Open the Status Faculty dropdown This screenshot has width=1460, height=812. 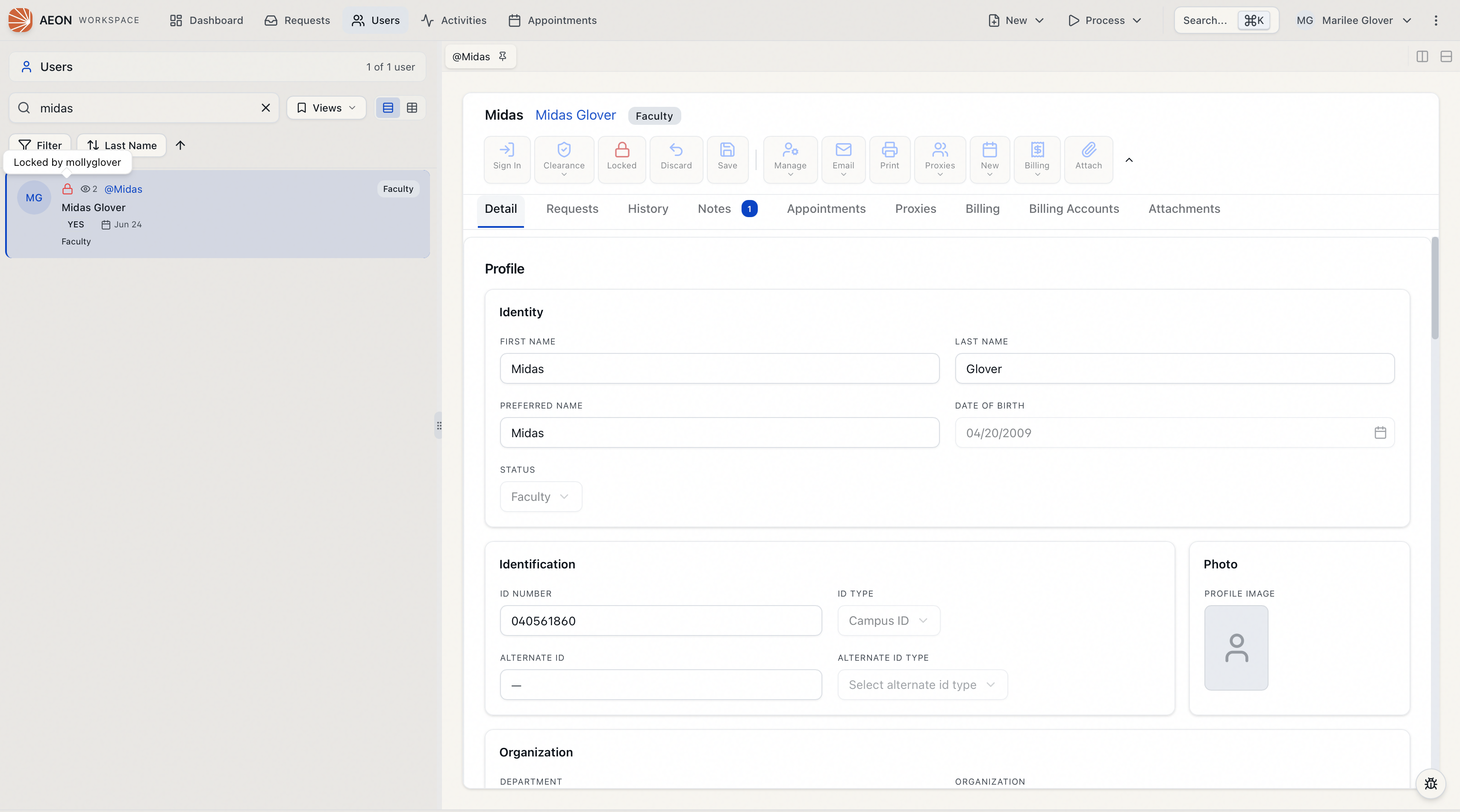pos(541,496)
